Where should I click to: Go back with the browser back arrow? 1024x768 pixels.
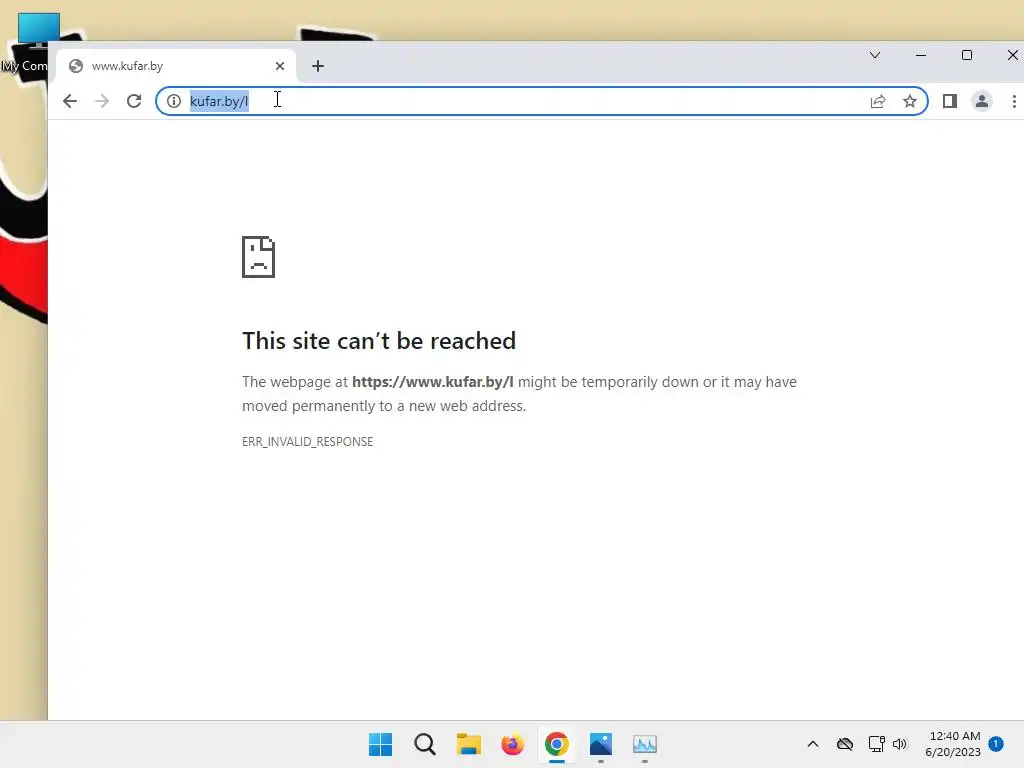70,101
